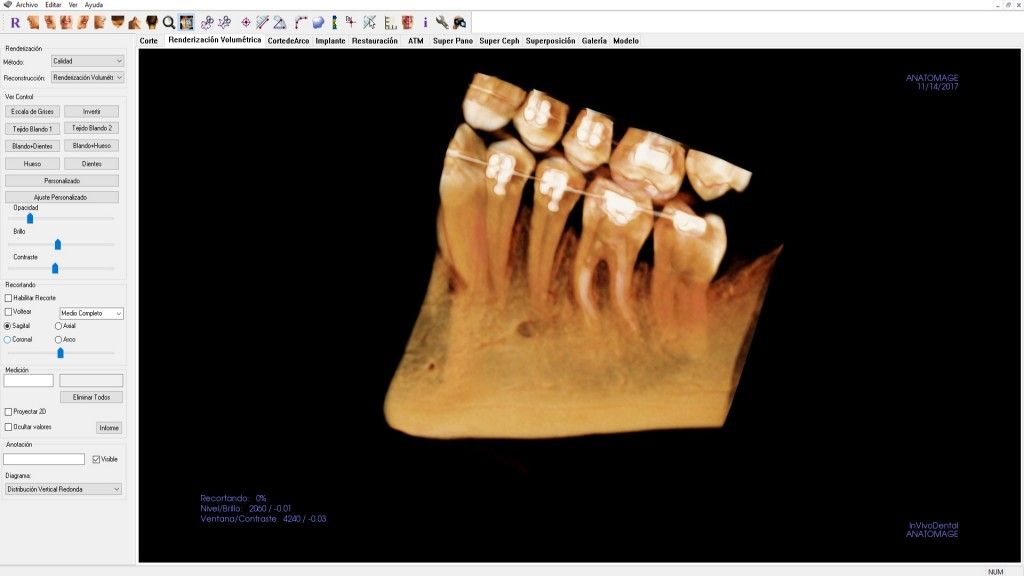The image size is (1024, 576).
Task: Select the red crosshair marker tool
Action: 246,22
